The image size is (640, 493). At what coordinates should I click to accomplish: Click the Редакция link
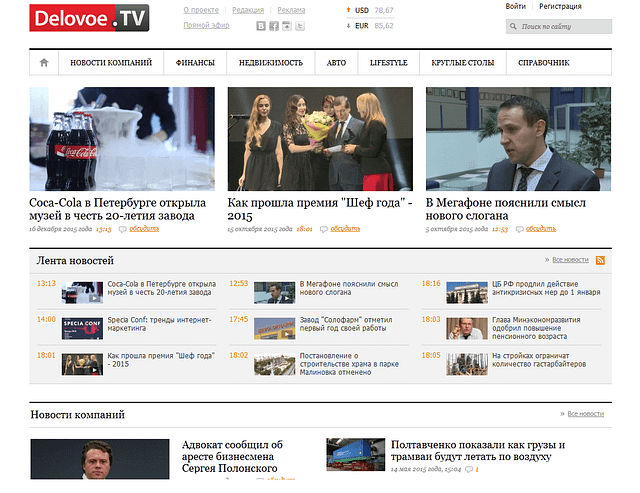click(x=248, y=10)
